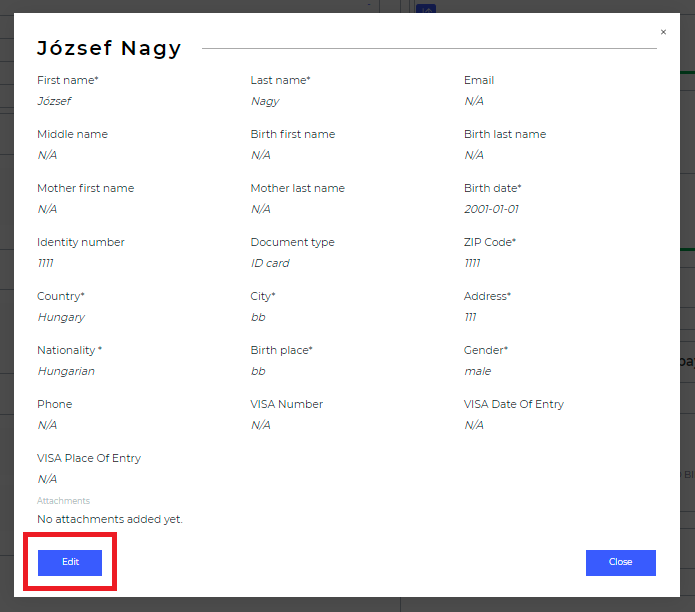Click the Birth date value 2001-01-01

tap(491, 209)
